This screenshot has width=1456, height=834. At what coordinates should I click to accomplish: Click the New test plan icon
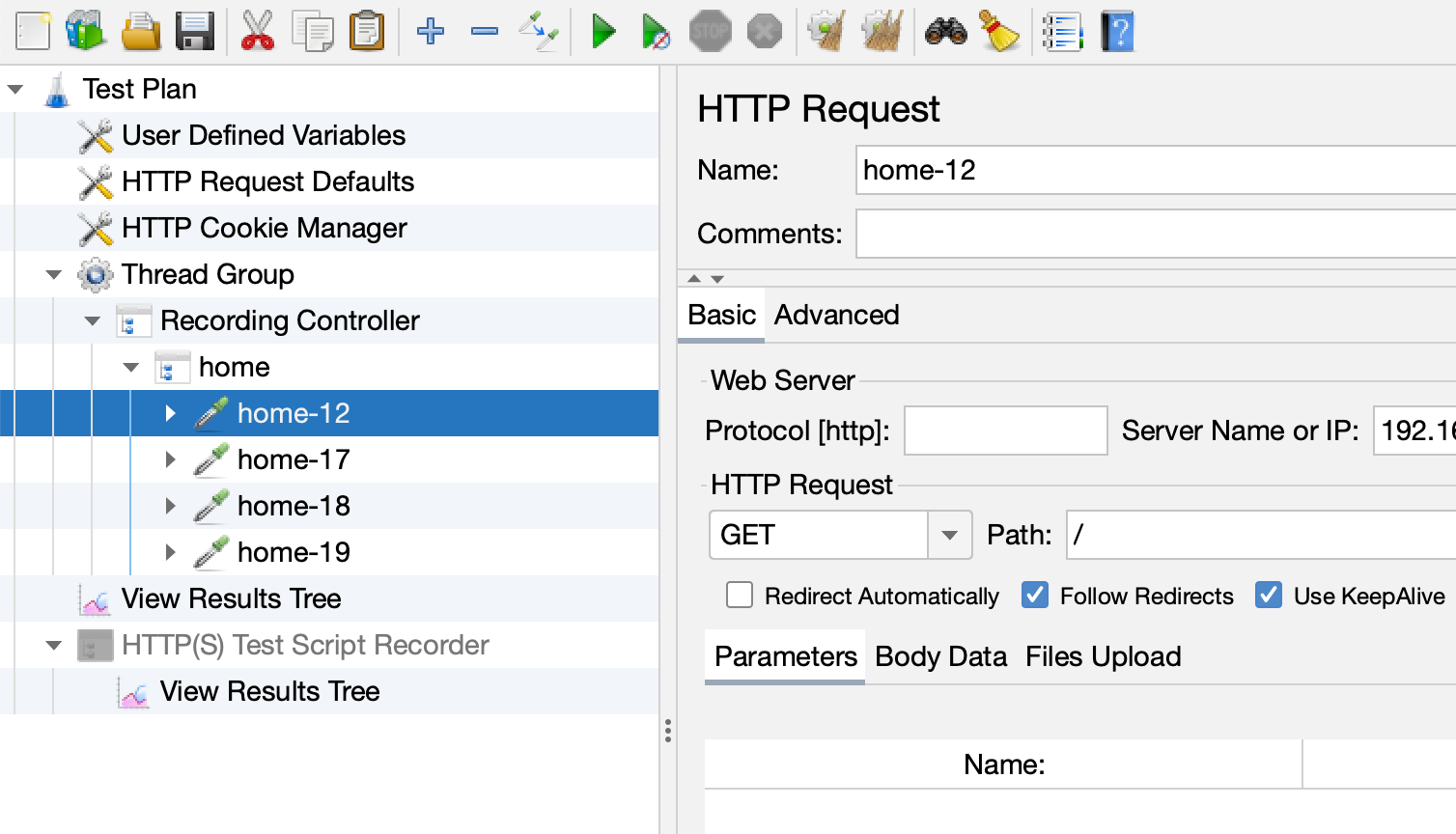pos(33,31)
